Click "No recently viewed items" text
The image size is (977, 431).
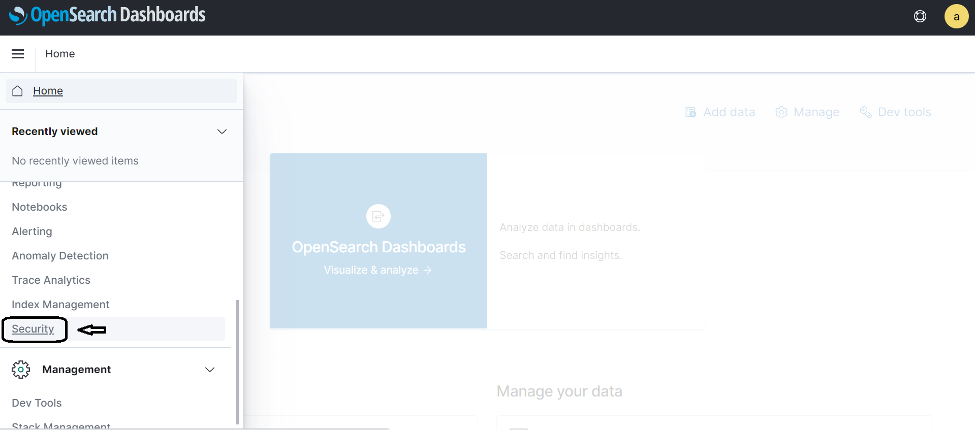pos(75,161)
